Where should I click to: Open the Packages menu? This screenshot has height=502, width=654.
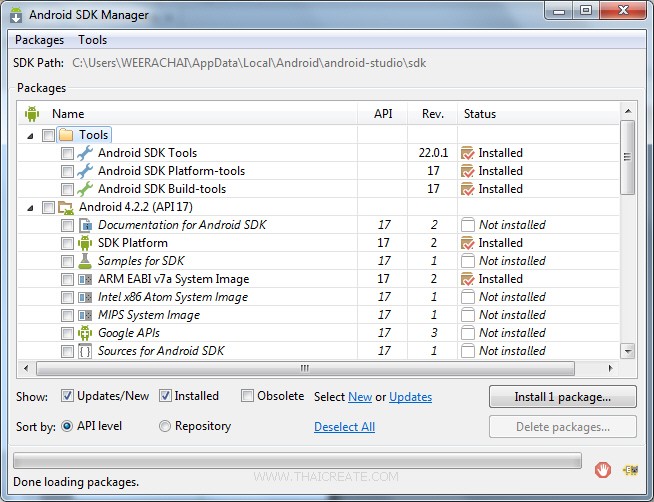pyautogui.click(x=40, y=40)
